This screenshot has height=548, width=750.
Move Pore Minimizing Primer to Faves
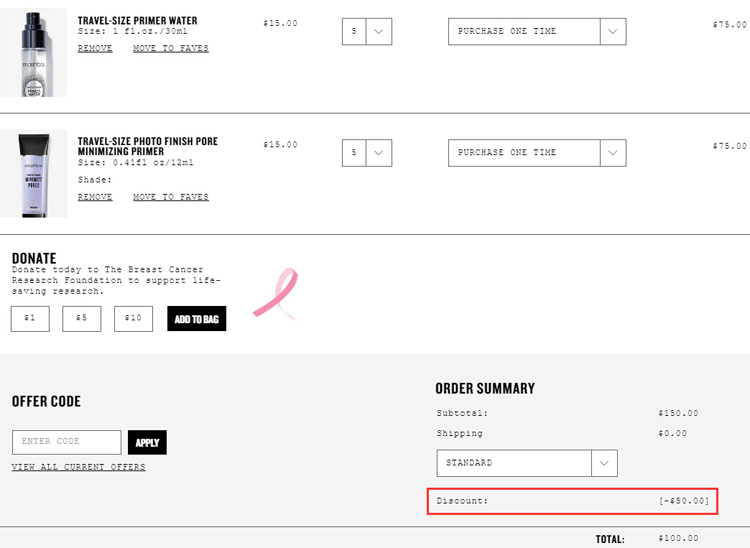(171, 197)
